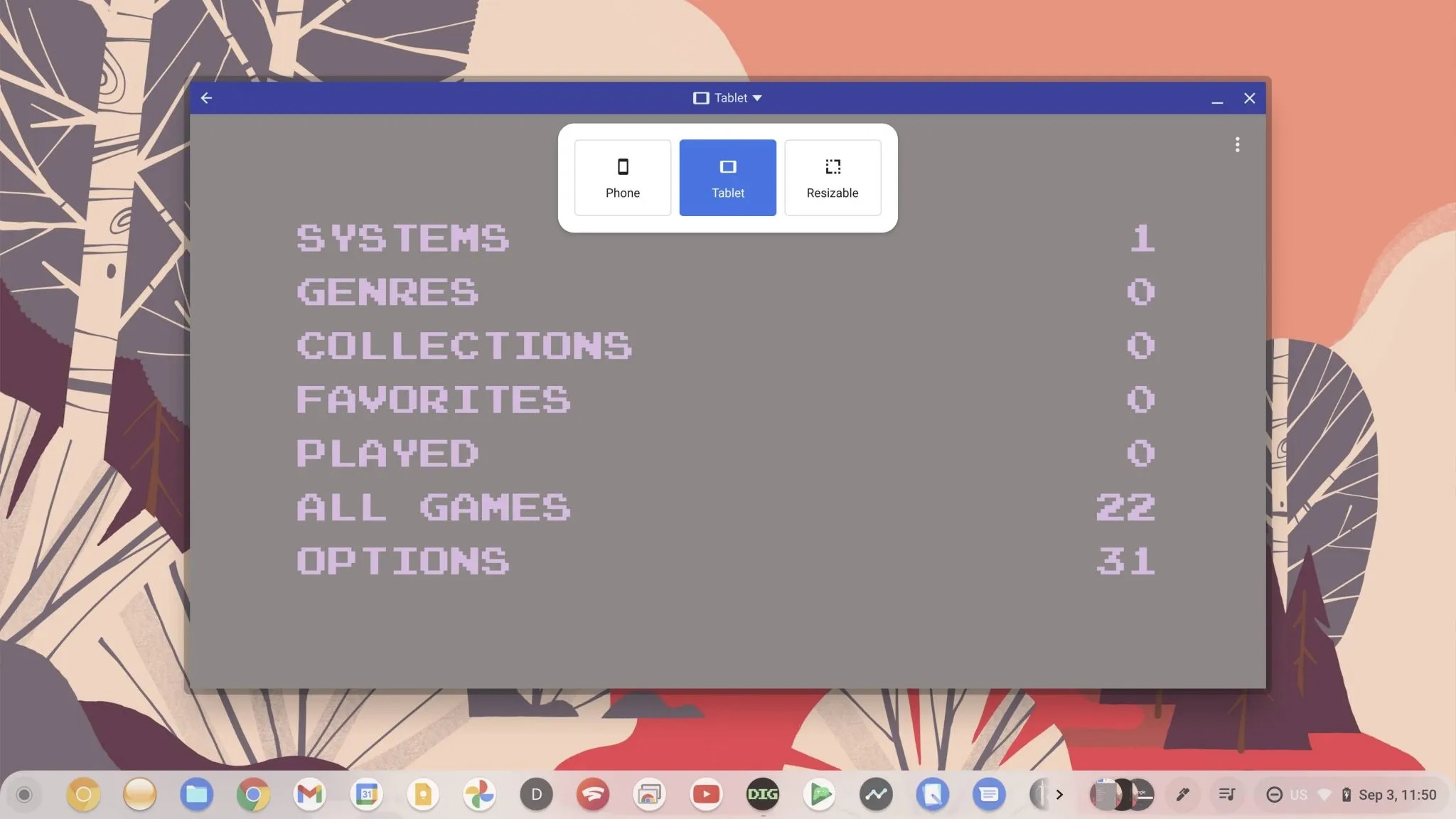Toggle keyboard layout US indicator
Screen dimensions: 1456x819
[1297, 794]
